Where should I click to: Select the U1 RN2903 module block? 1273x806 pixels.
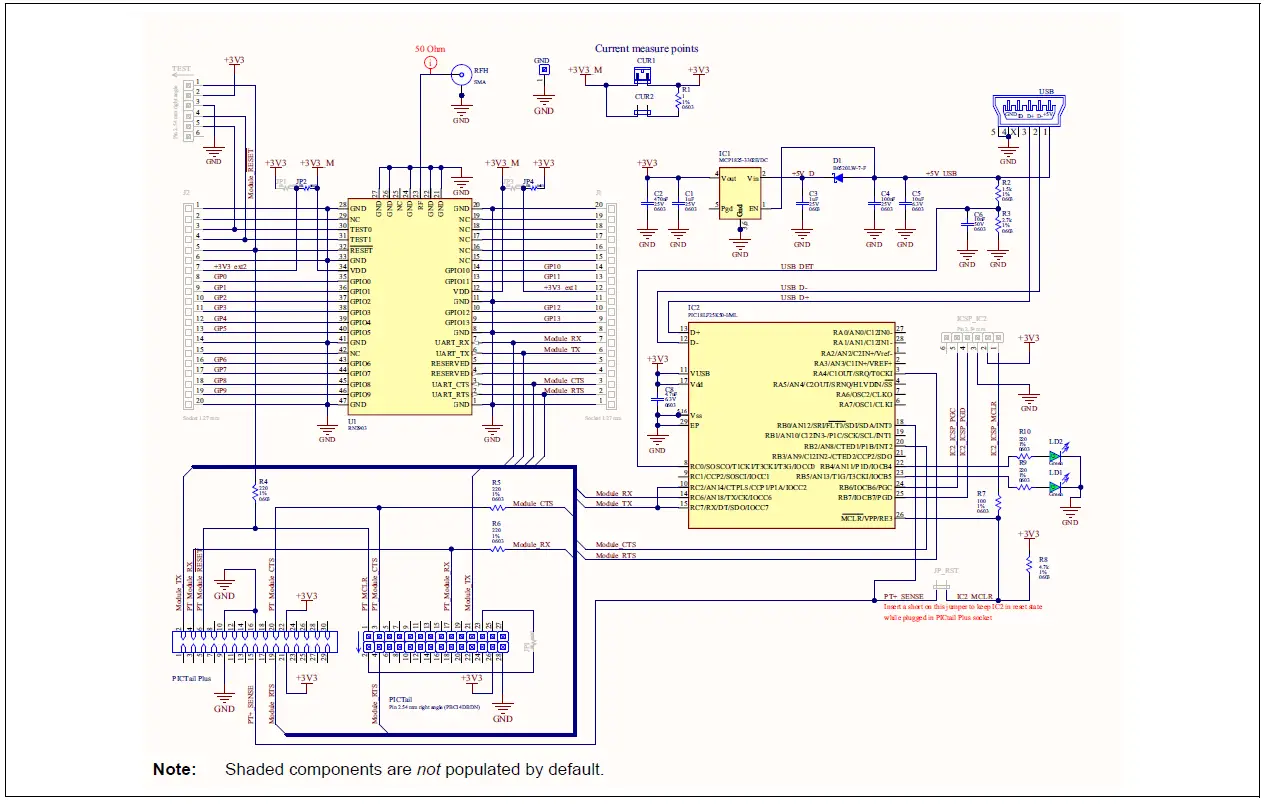(409, 304)
